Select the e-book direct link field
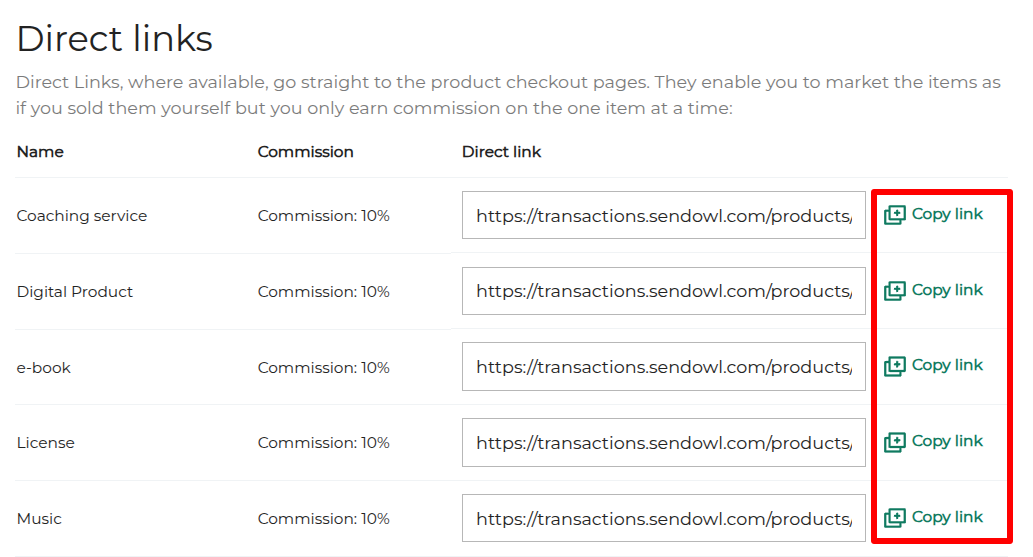The height and width of the screenshot is (557, 1033). coord(663,367)
